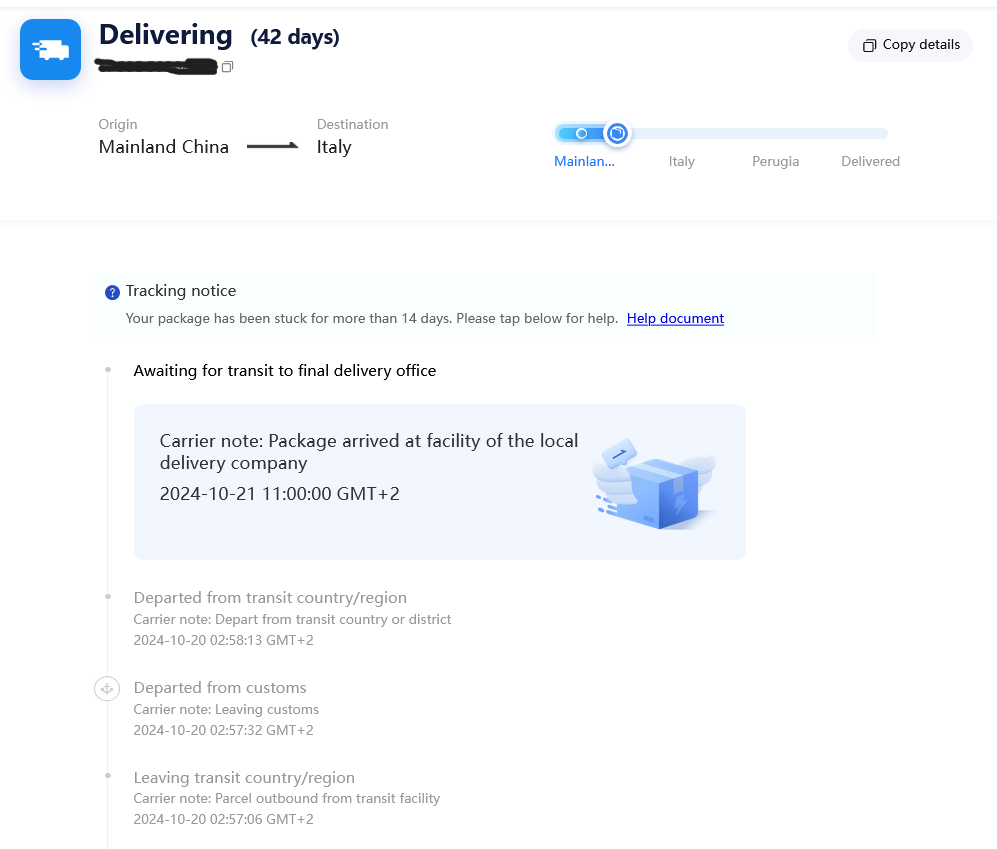Click the Departed from customs entry
This screenshot has height=849, width=997.
coord(226,708)
